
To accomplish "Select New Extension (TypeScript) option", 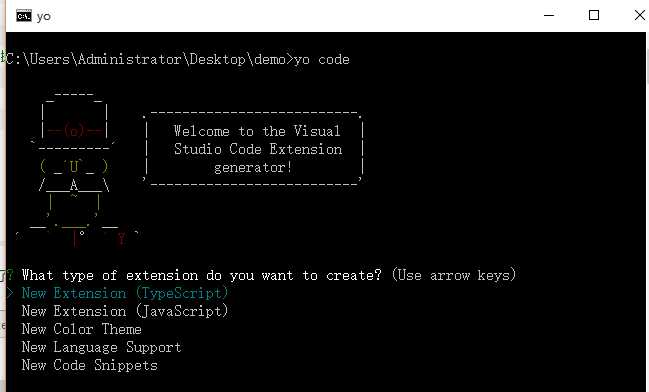I will (125, 293).
